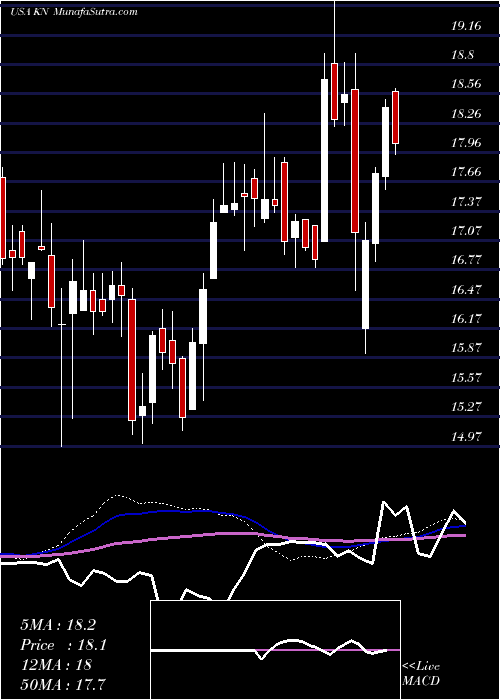Click the <<Live MACD label
Screen dimensions: 500x700
coord(421,674)
